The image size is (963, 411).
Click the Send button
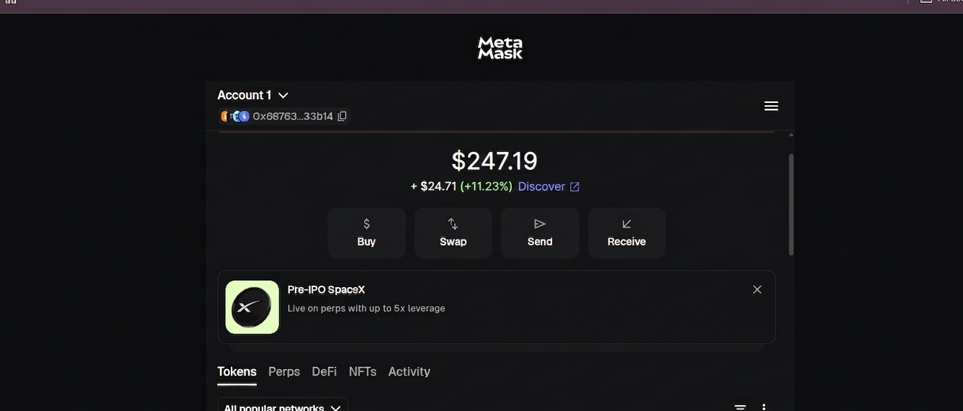(540, 233)
